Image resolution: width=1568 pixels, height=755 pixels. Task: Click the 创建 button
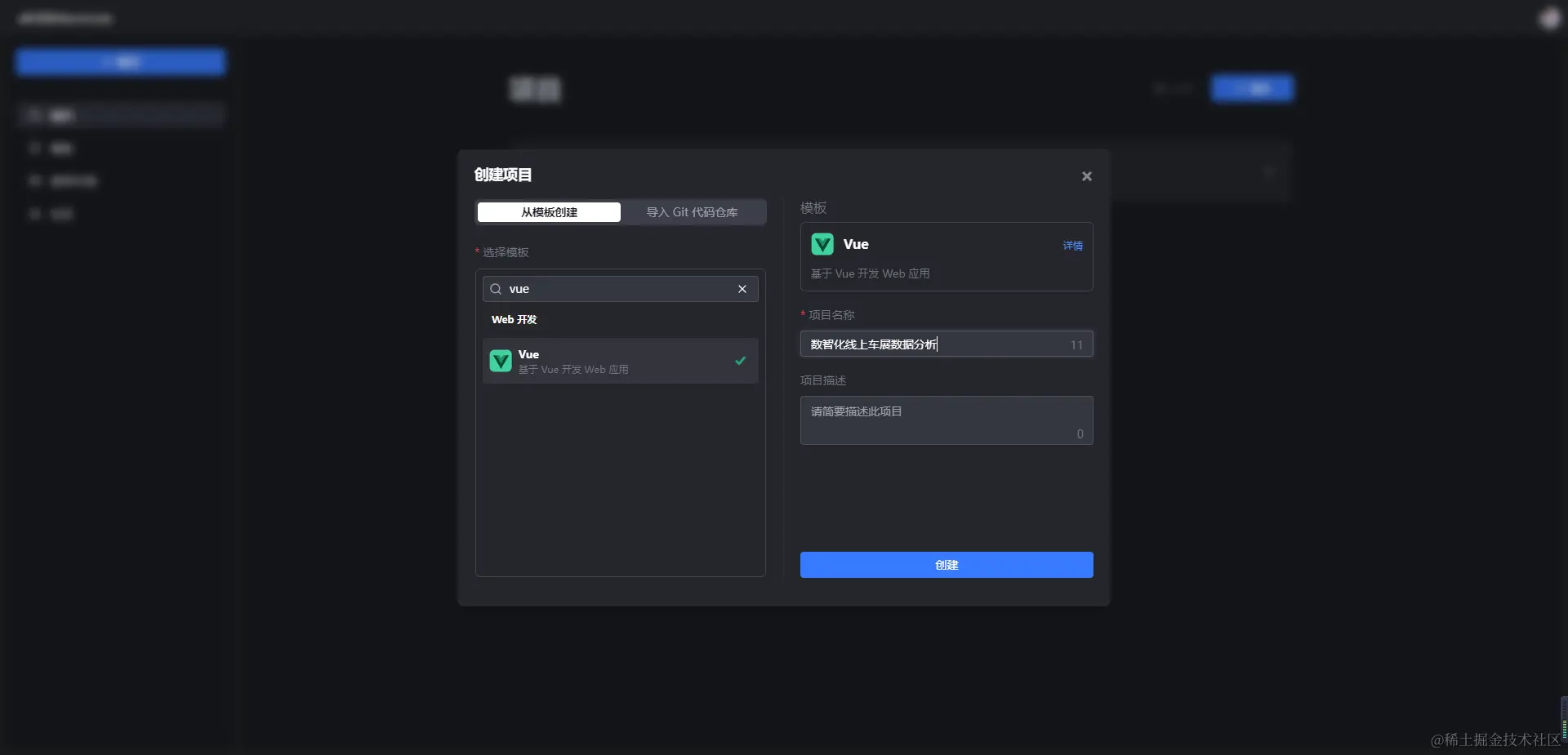[x=947, y=565]
